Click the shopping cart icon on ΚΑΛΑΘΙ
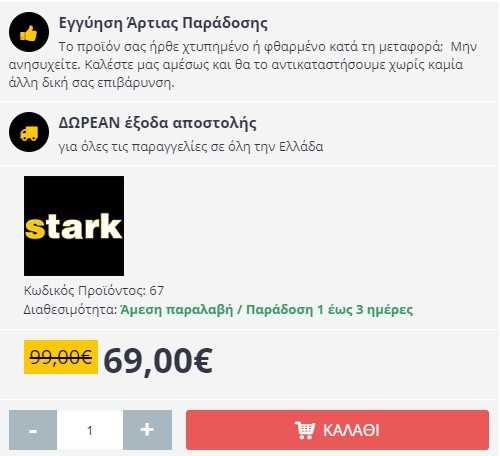Image resolution: width=500 pixels, height=456 pixels. pos(305,430)
